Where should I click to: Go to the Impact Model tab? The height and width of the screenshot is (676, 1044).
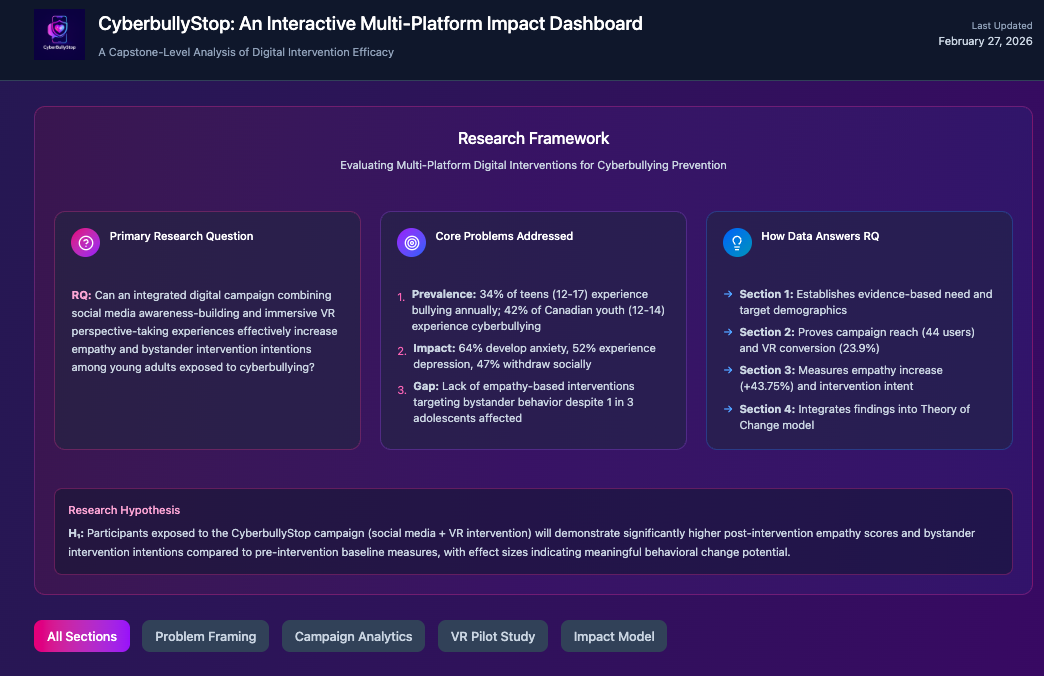614,636
